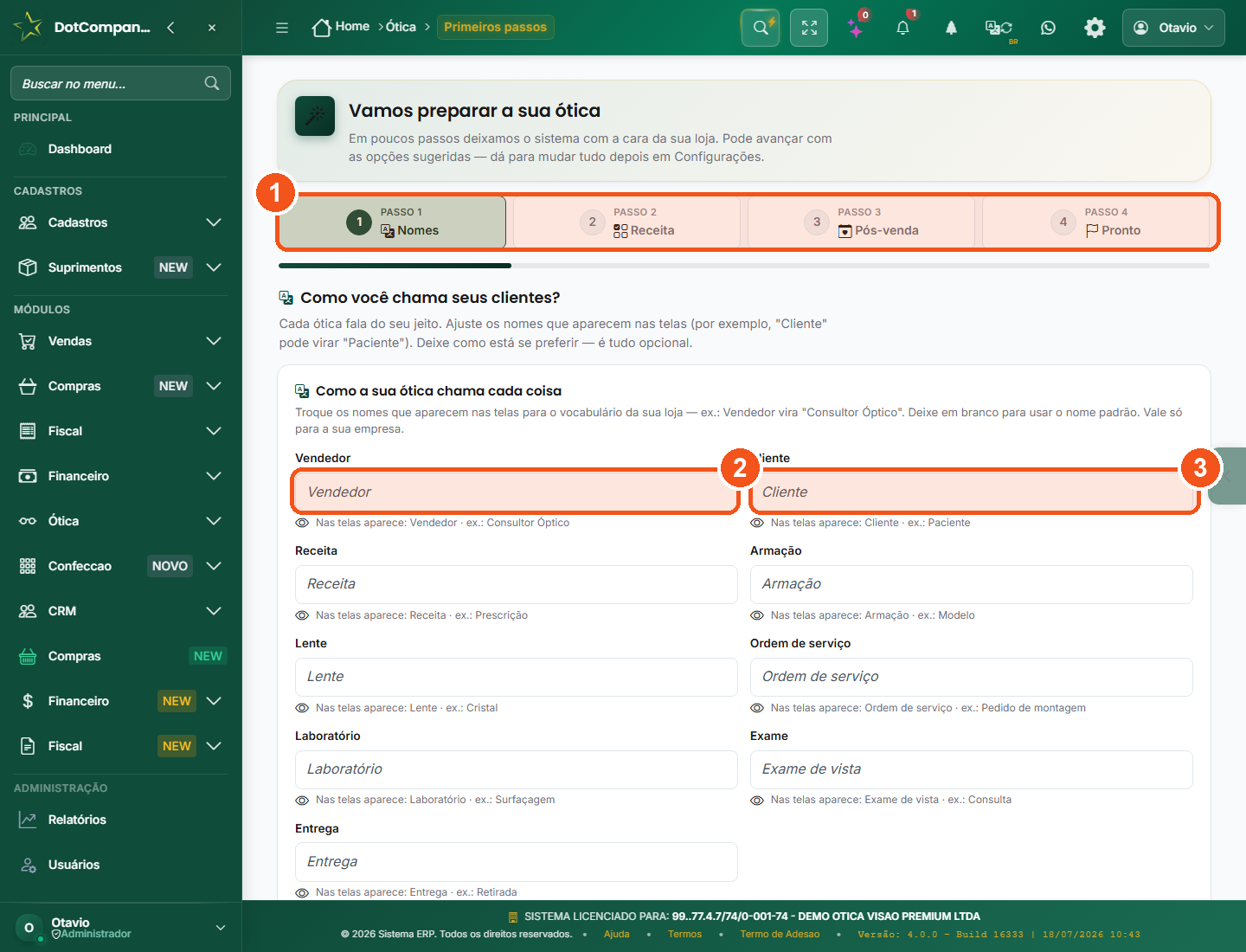Open the Otavio user dropdown in header
The width and height of the screenshot is (1246, 952).
(1173, 28)
